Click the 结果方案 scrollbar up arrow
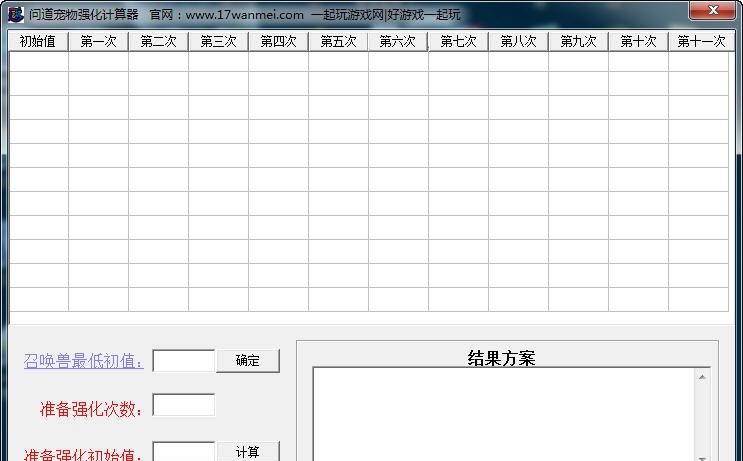Image resolution: width=743 pixels, height=461 pixels. coord(702,377)
